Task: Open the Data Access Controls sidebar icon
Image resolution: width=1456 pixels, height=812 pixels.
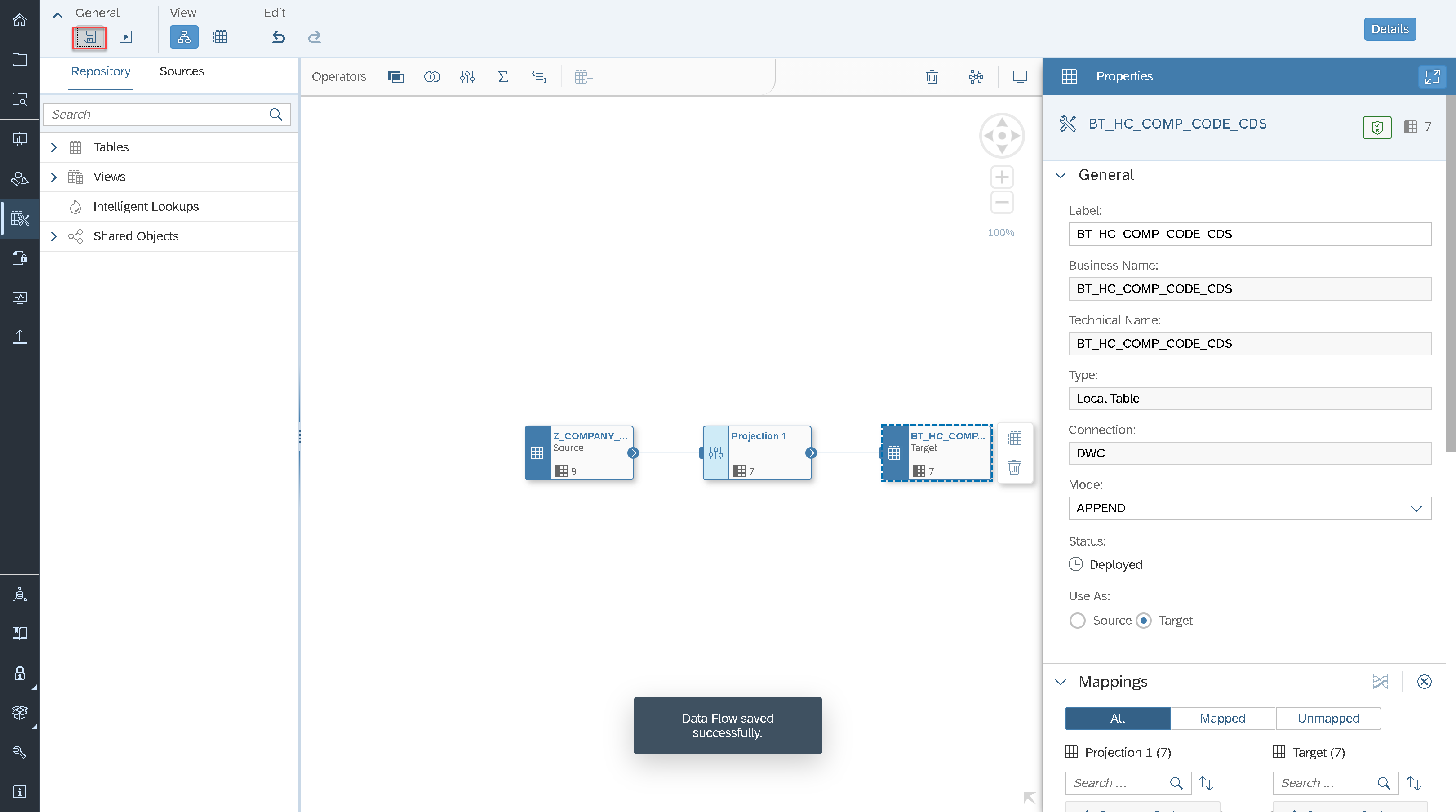Action: click(x=20, y=257)
